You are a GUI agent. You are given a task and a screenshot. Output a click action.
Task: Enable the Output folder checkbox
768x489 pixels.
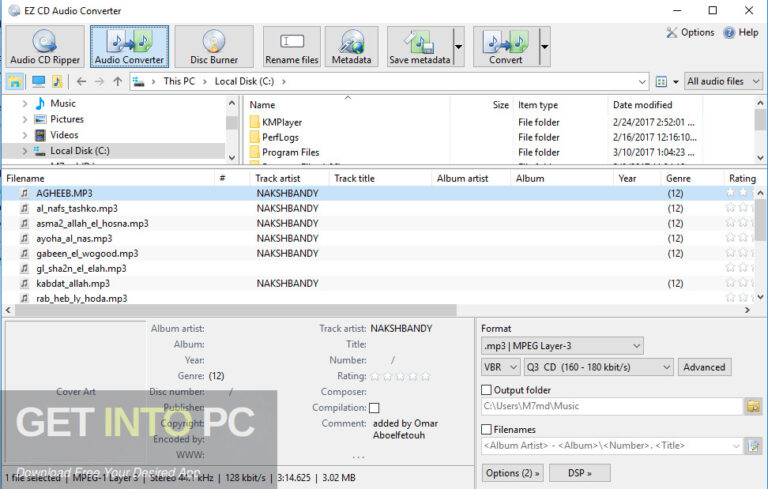coord(486,390)
